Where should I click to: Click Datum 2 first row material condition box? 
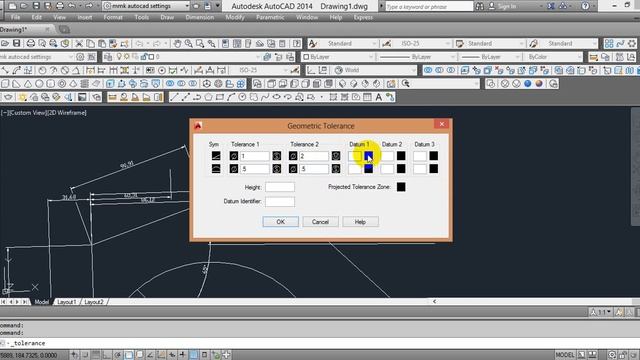pyautogui.click(x=401, y=156)
